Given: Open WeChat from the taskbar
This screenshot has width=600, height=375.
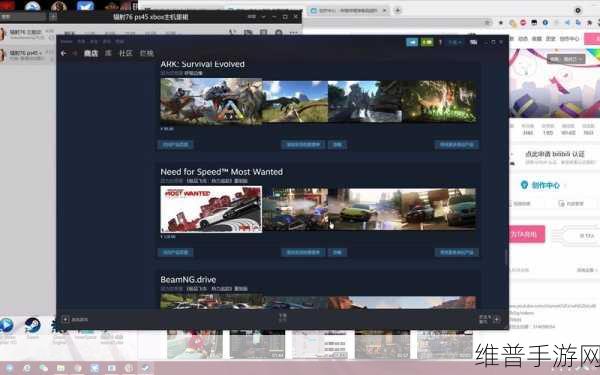Looking at the screenshot, I should 44,368.
